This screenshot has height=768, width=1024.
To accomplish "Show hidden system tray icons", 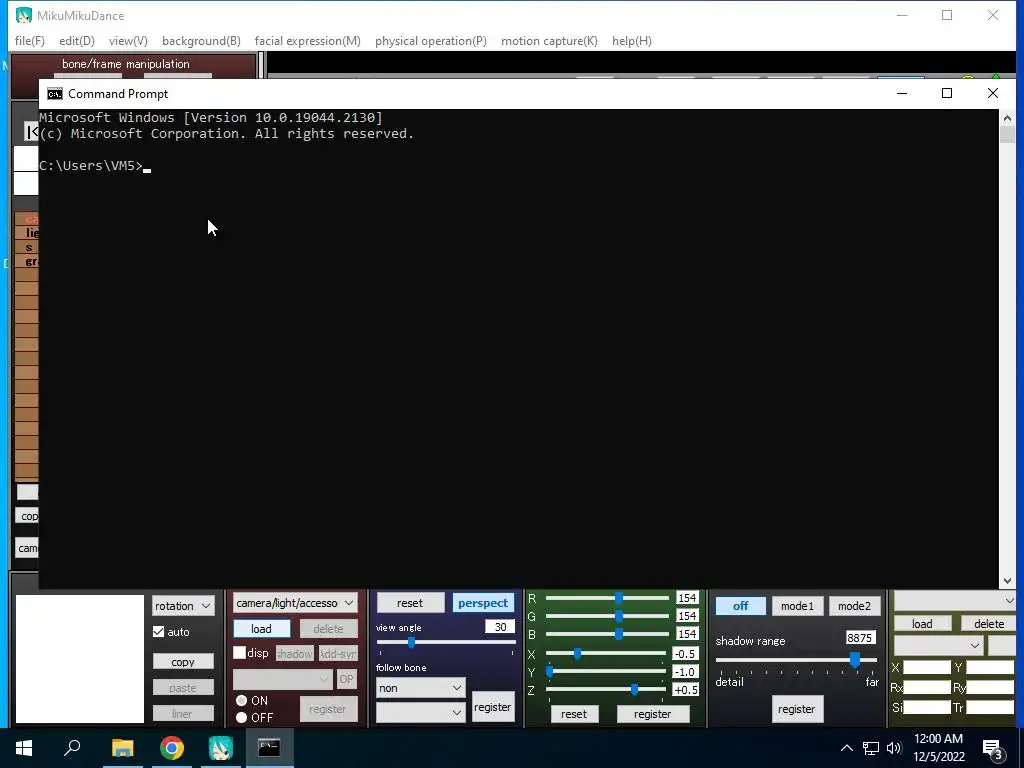I will click(x=846, y=748).
